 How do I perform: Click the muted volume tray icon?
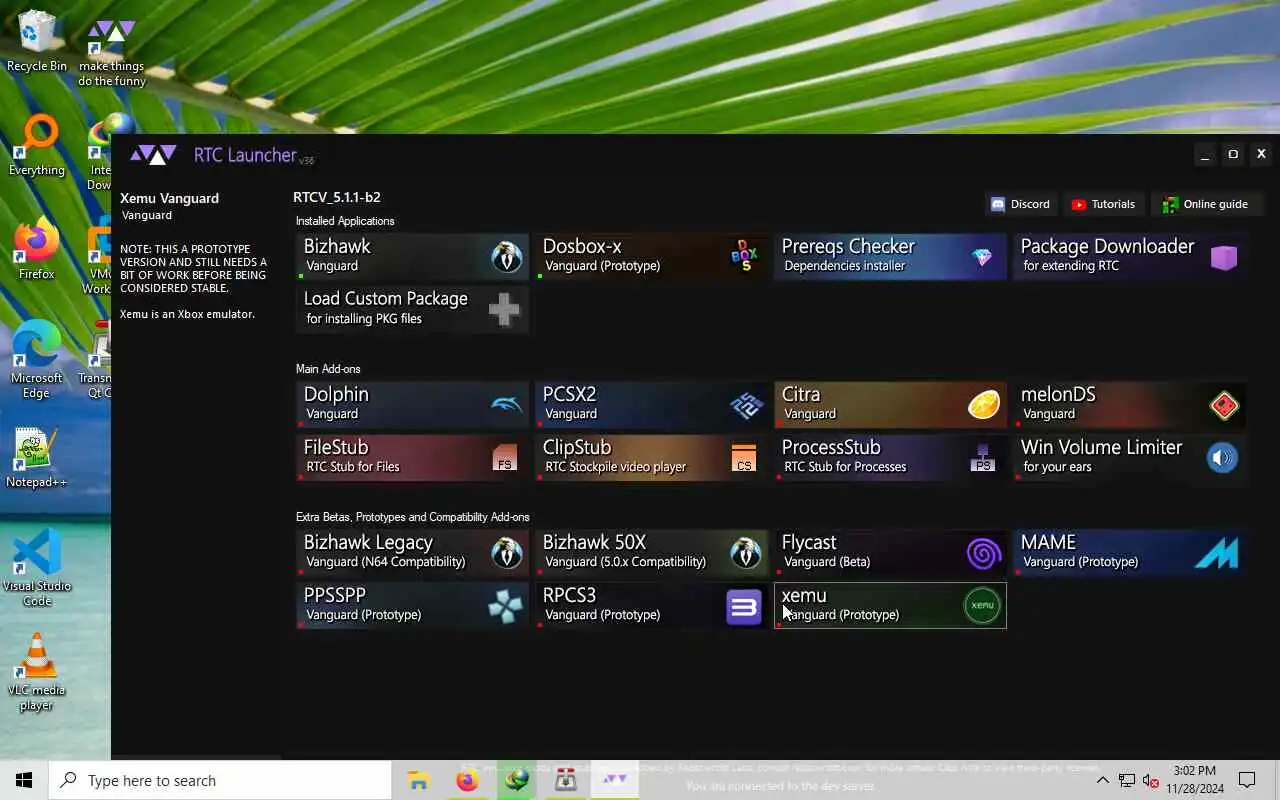(1150, 780)
